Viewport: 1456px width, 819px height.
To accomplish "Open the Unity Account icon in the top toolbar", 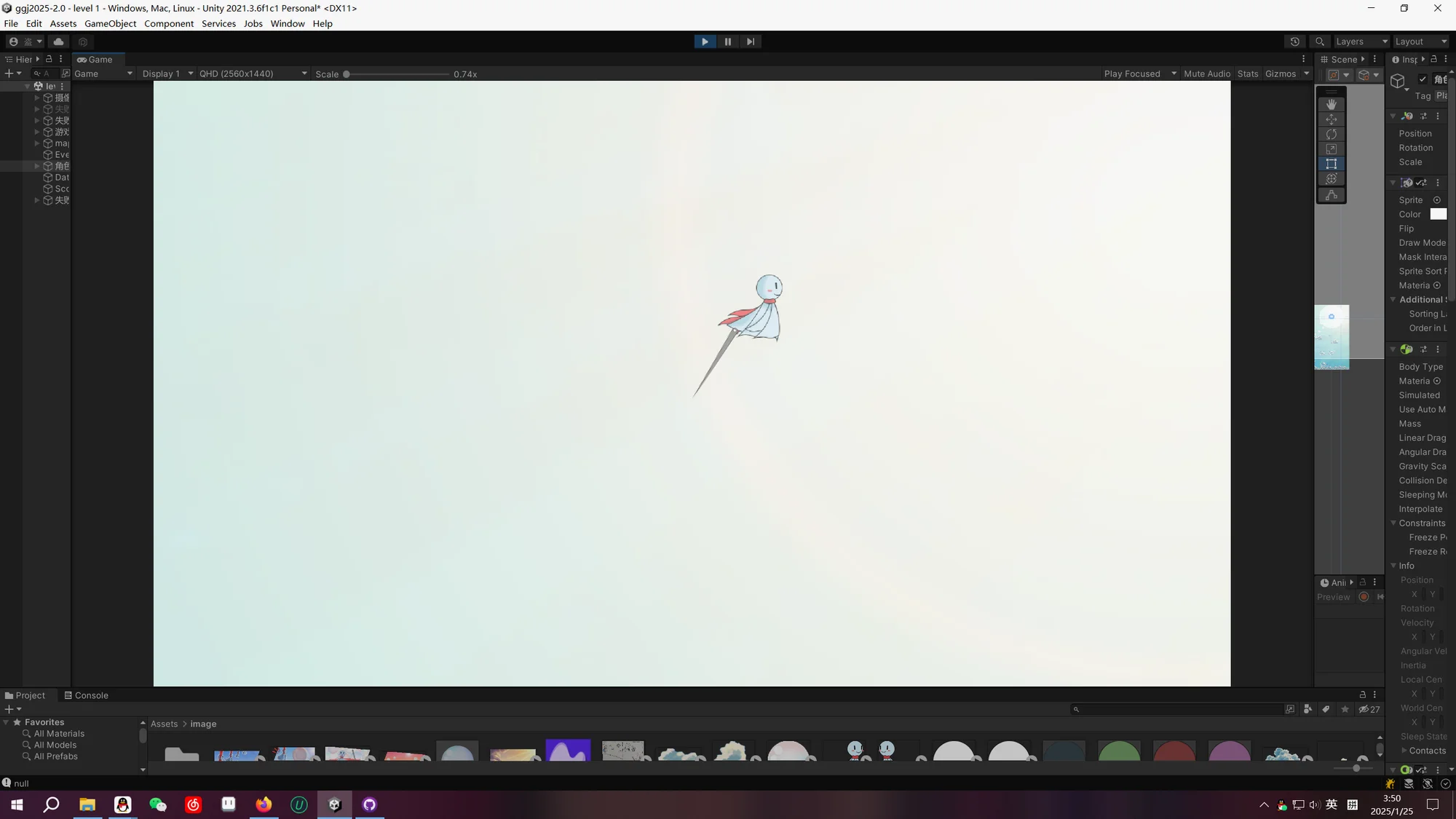I will tap(13, 41).
